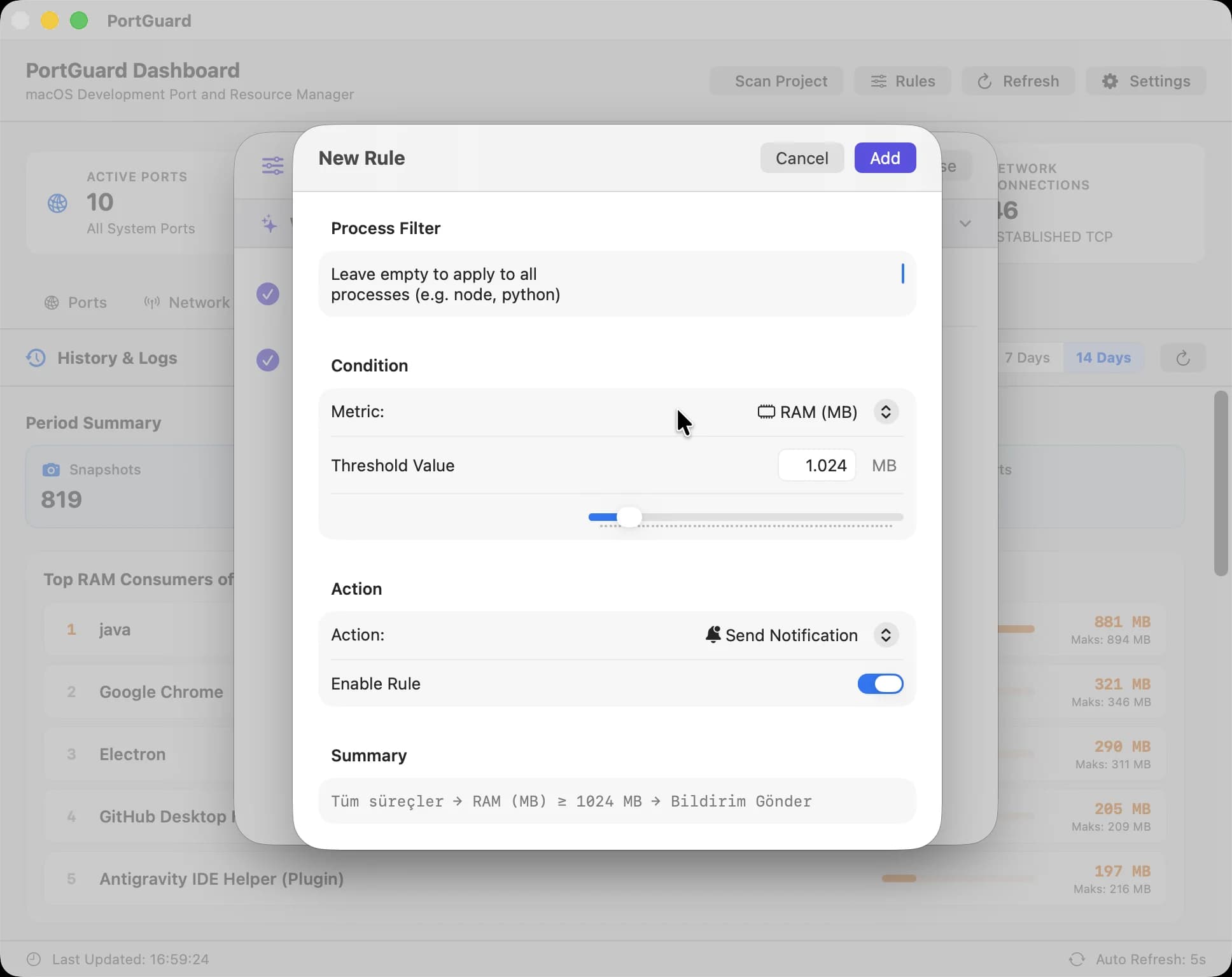Click the clock icon beside Last Updated

pyautogui.click(x=34, y=959)
